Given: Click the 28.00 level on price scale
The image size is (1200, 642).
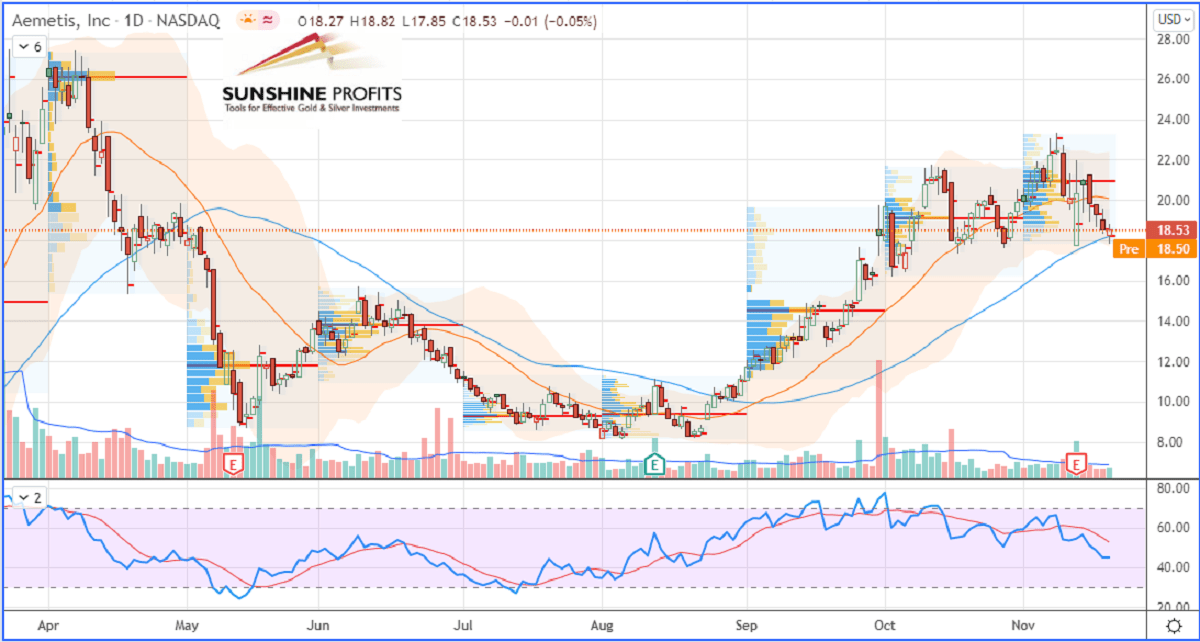Looking at the screenshot, I should (x=1171, y=39).
